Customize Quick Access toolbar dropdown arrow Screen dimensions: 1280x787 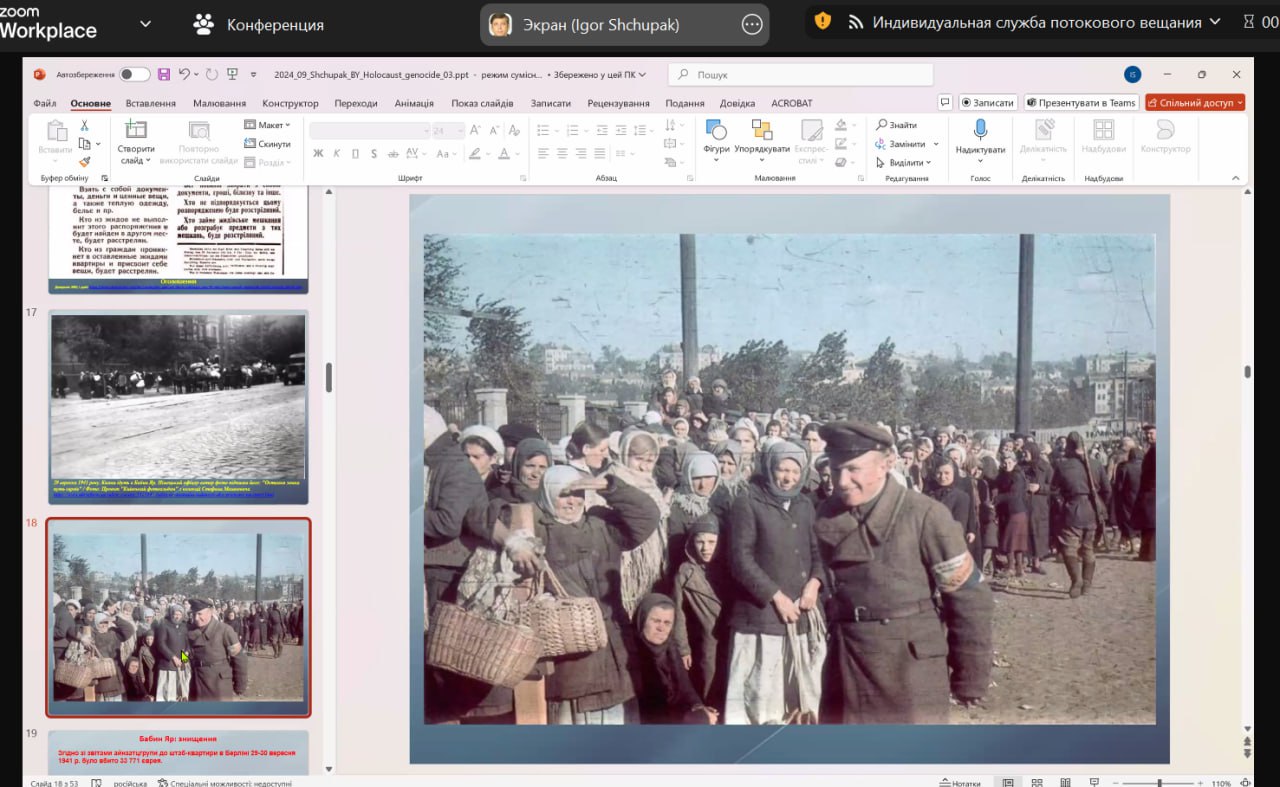tap(254, 74)
